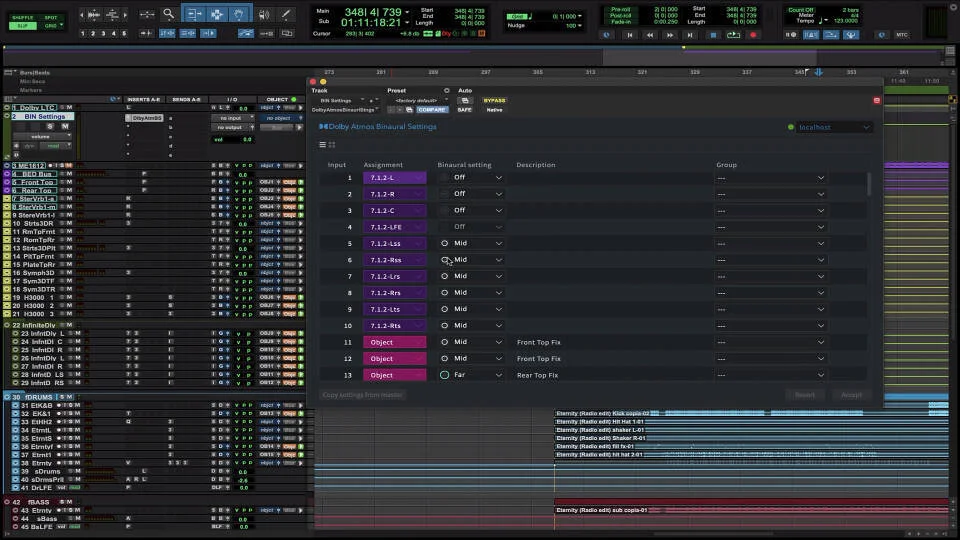Switch to grid view in Binaural Settings
Image resolution: width=960 pixels, height=540 pixels.
[x=332, y=144]
